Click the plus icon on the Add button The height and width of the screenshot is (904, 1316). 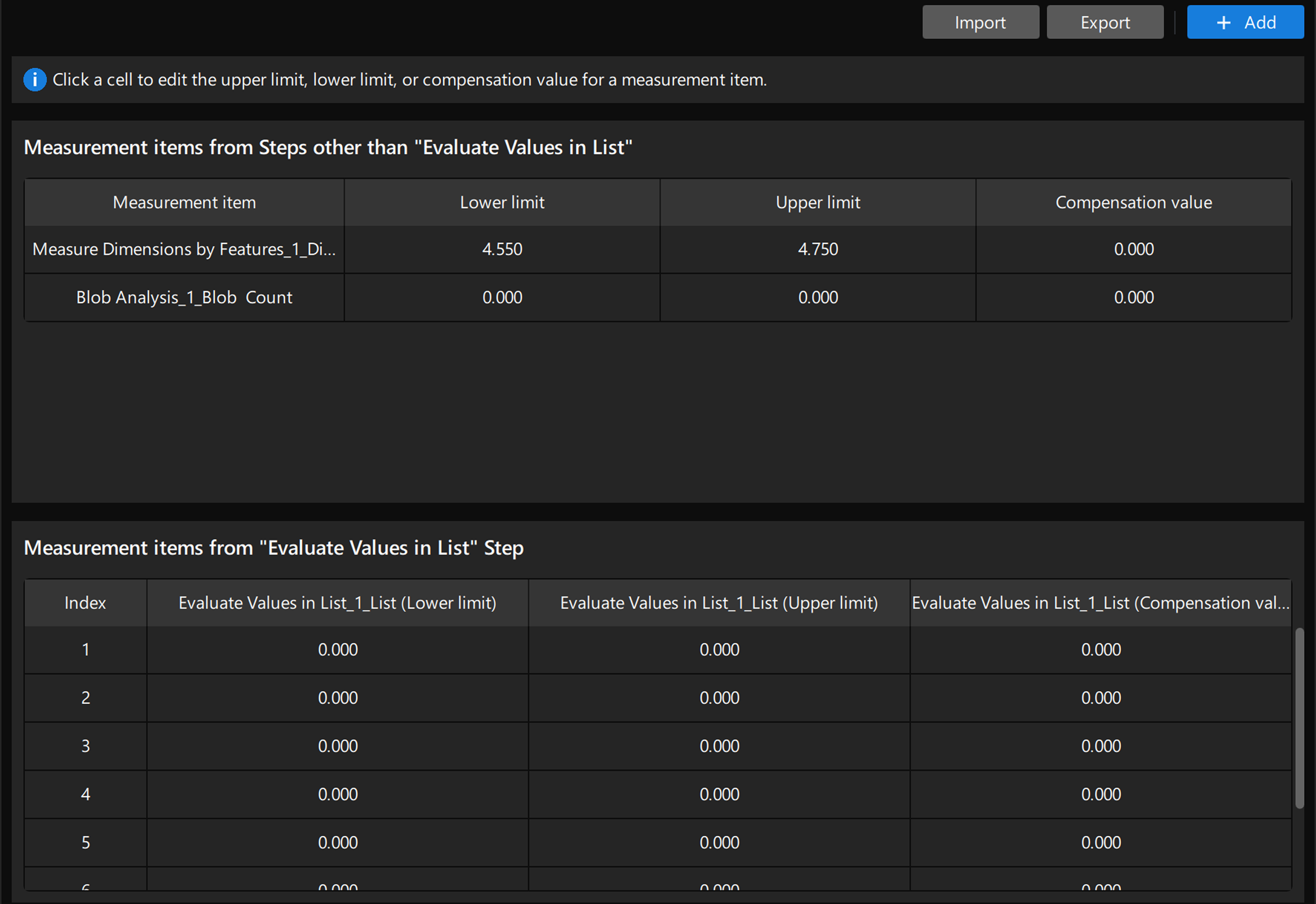(x=1223, y=22)
